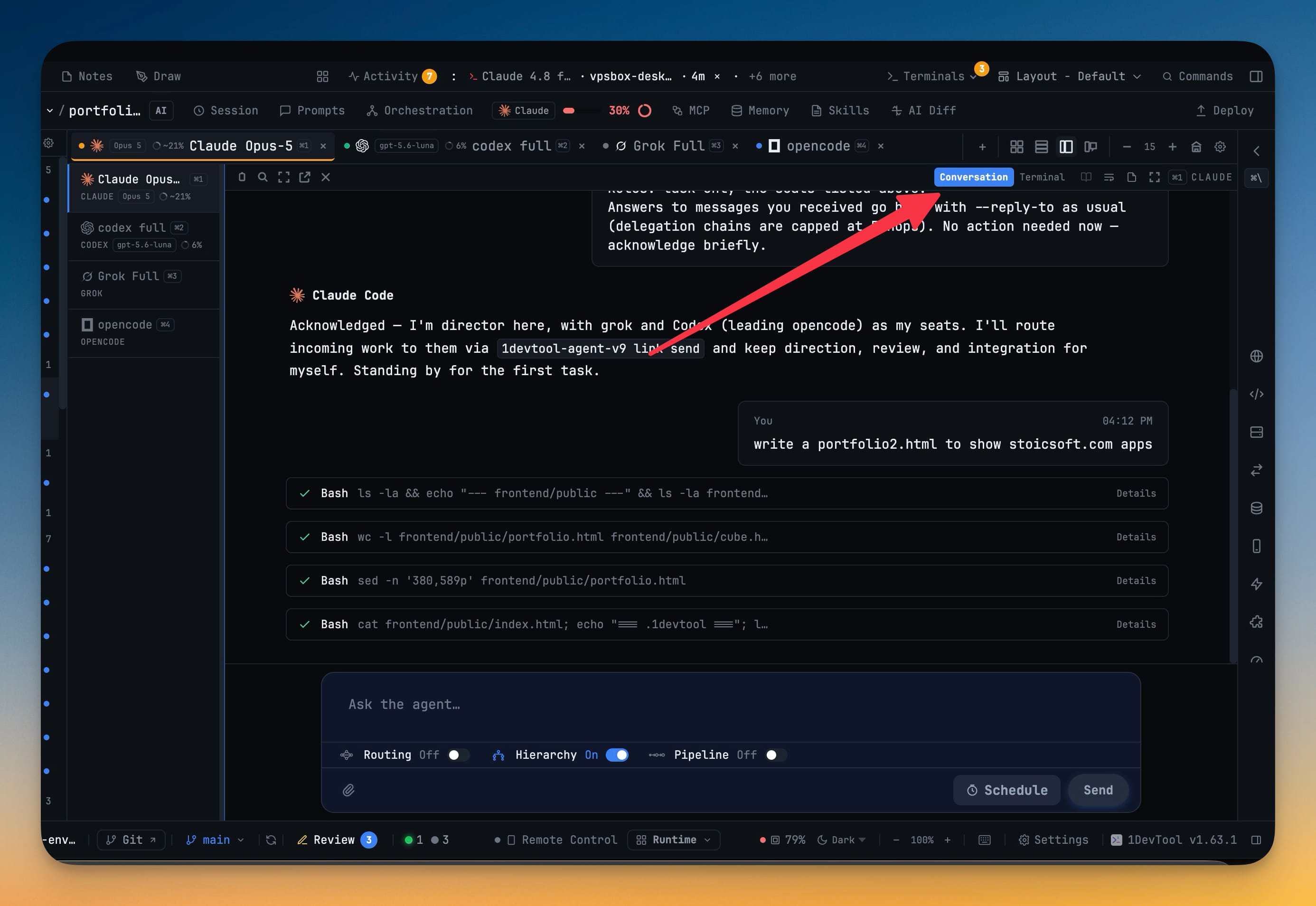1316x906 pixels.
Task: Click the grid icon left of Activity
Action: tap(322, 76)
